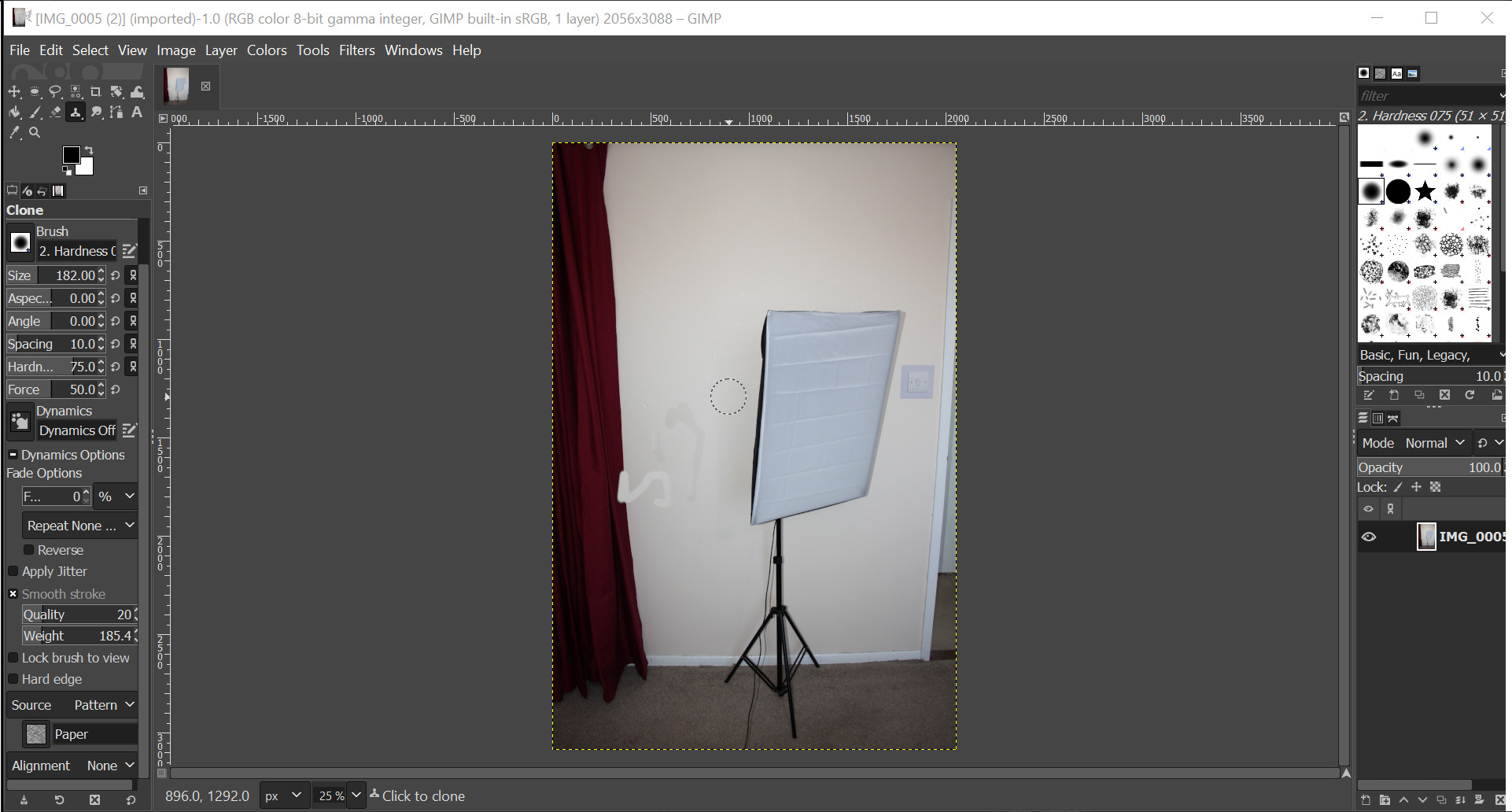
Task: Delete the selected brush
Action: click(x=1444, y=395)
